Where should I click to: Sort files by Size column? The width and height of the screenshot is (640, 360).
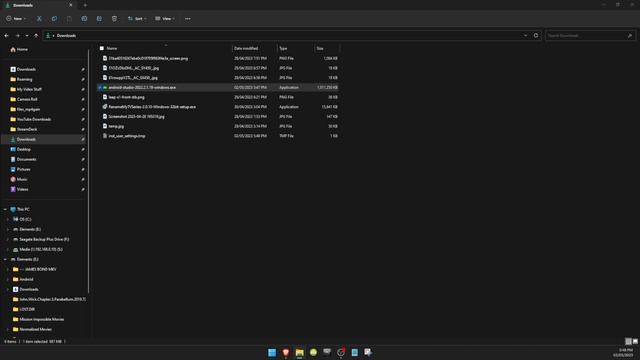(327, 48)
